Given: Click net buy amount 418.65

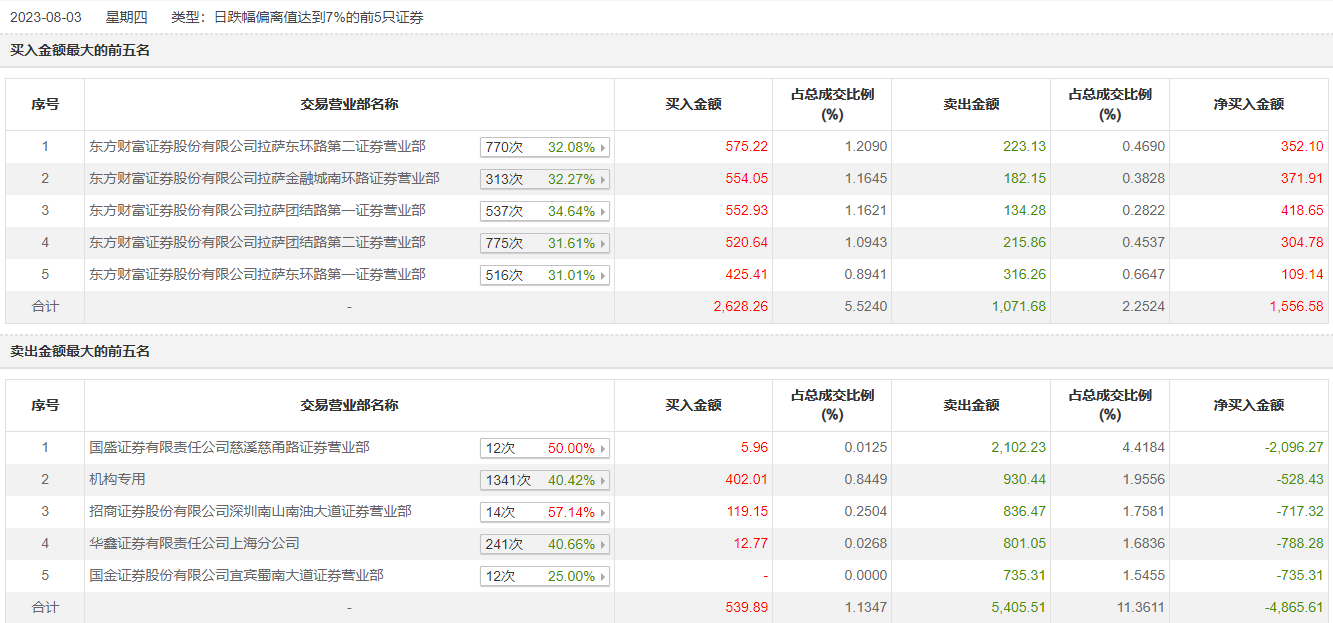Looking at the screenshot, I should click(x=1302, y=210).
